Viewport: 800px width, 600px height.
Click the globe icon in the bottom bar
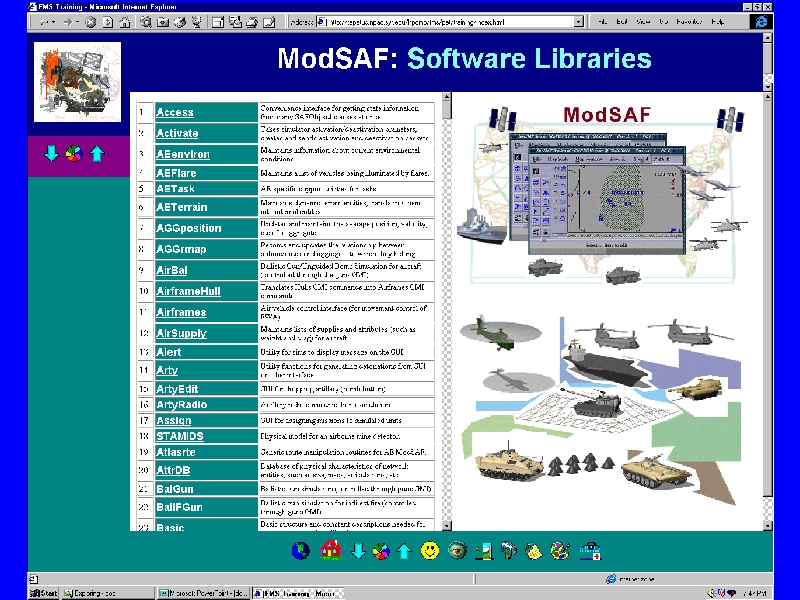[x=301, y=551]
